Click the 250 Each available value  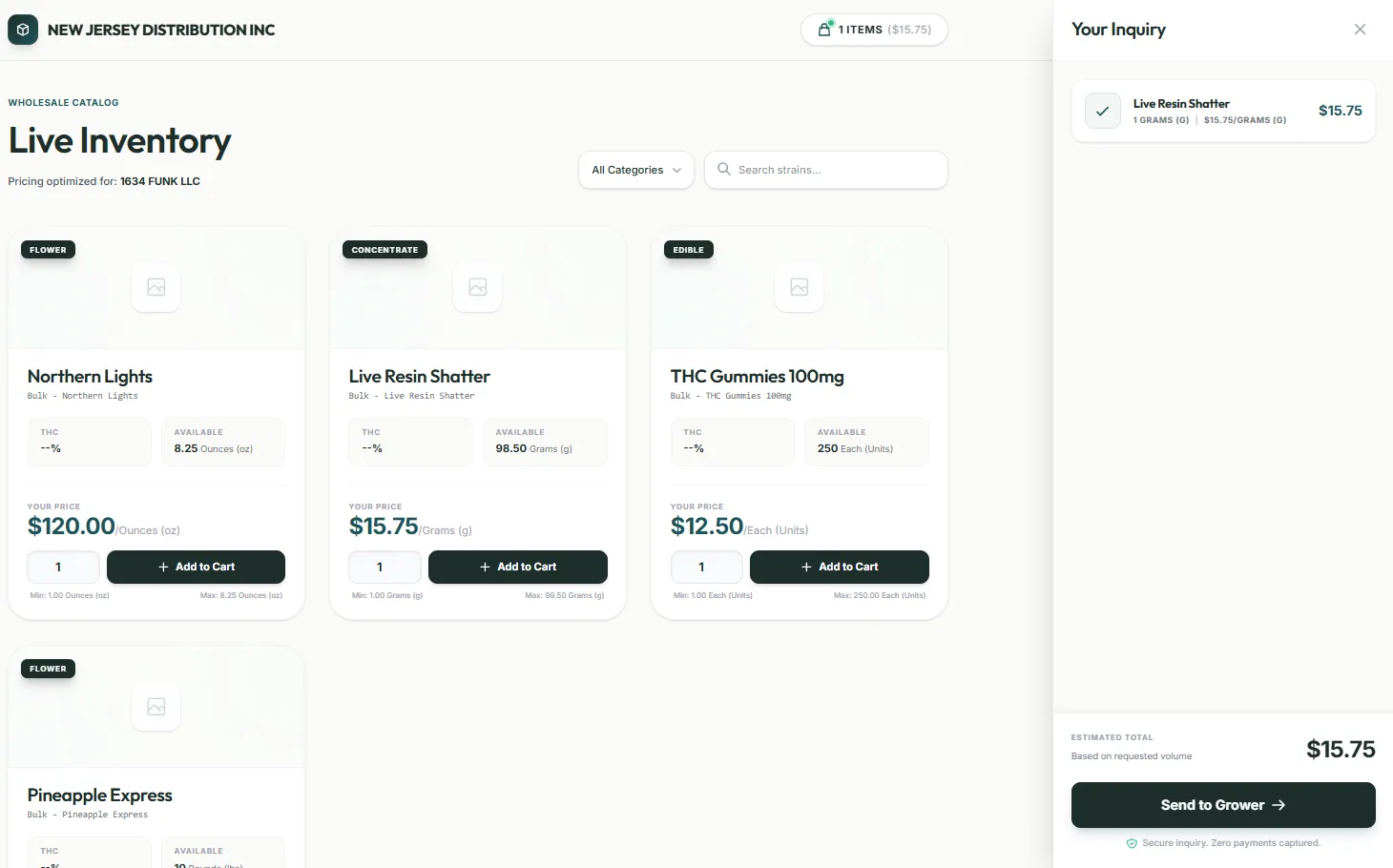(855, 448)
